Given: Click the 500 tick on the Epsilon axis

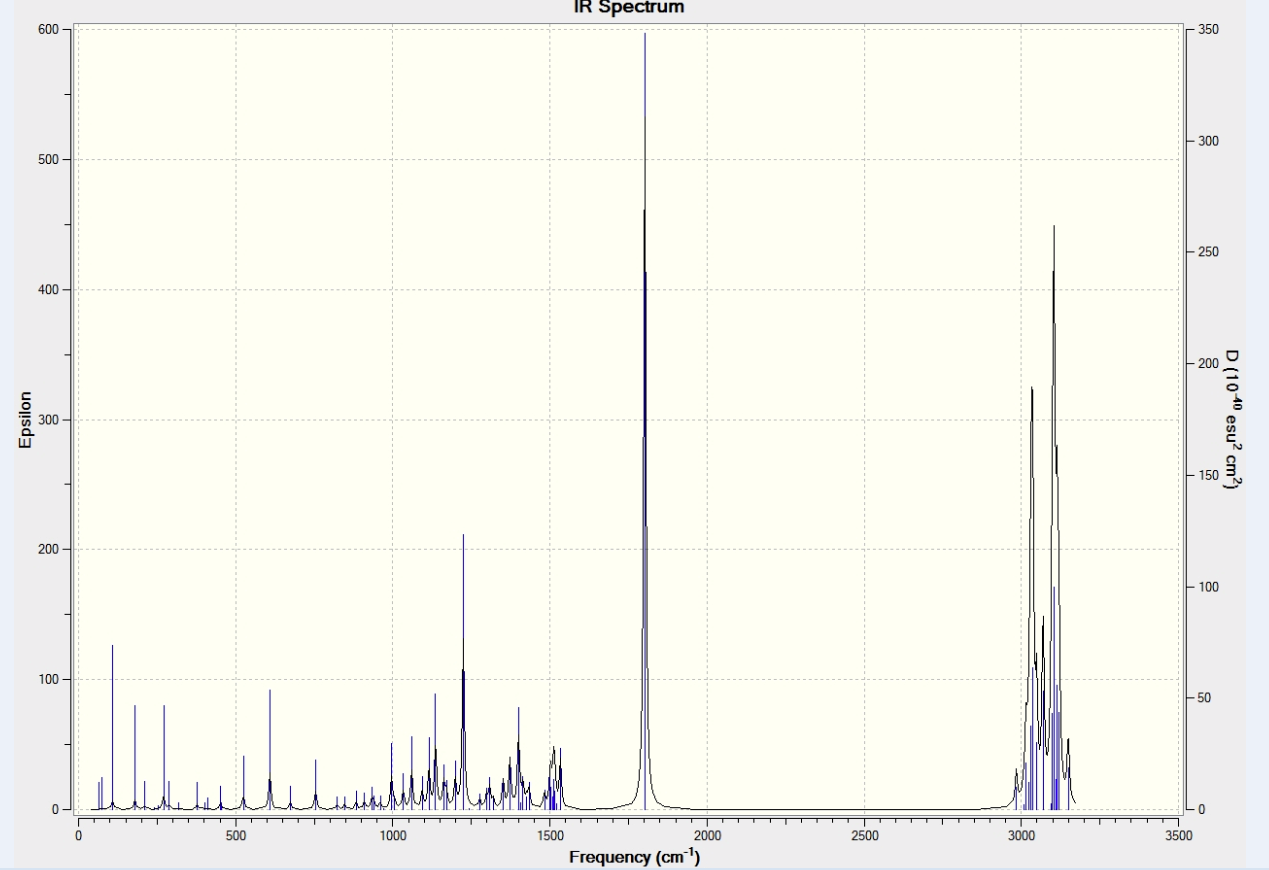Looking at the screenshot, I should (x=50, y=159).
